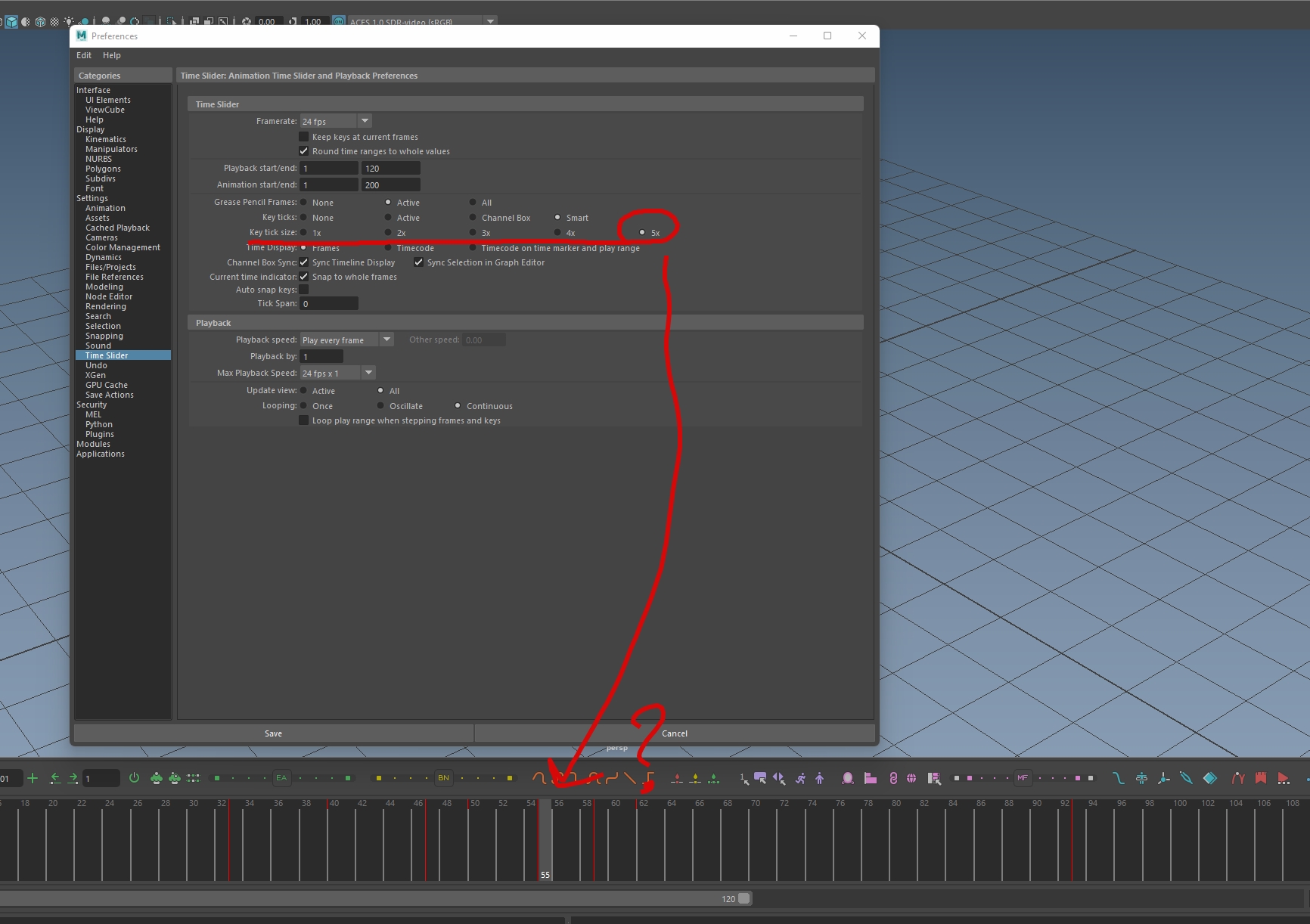The image size is (1310, 924).
Task: Set Looping to Oscillate
Action: click(x=380, y=406)
